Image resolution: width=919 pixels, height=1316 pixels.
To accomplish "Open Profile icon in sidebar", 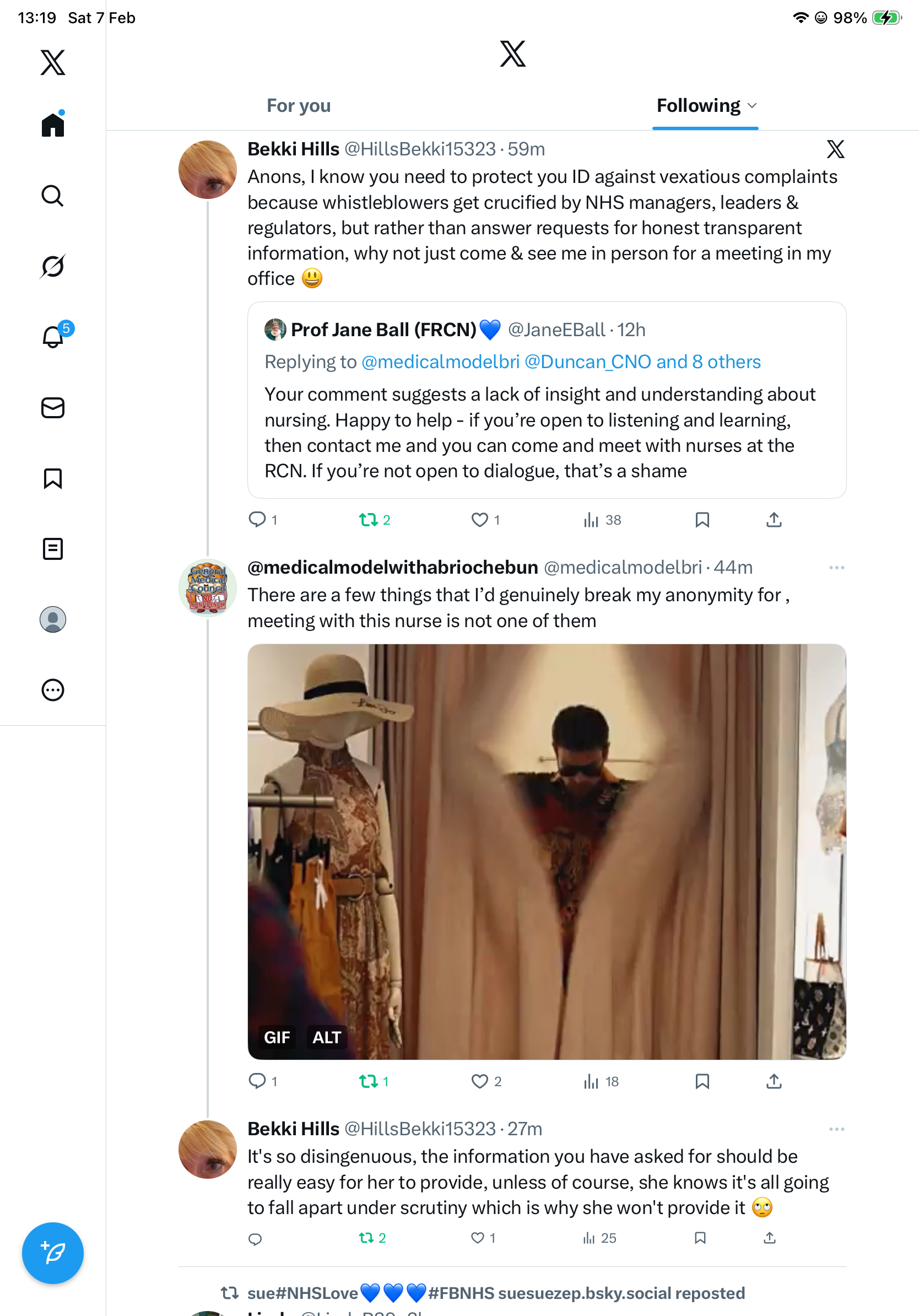I will click(52, 619).
